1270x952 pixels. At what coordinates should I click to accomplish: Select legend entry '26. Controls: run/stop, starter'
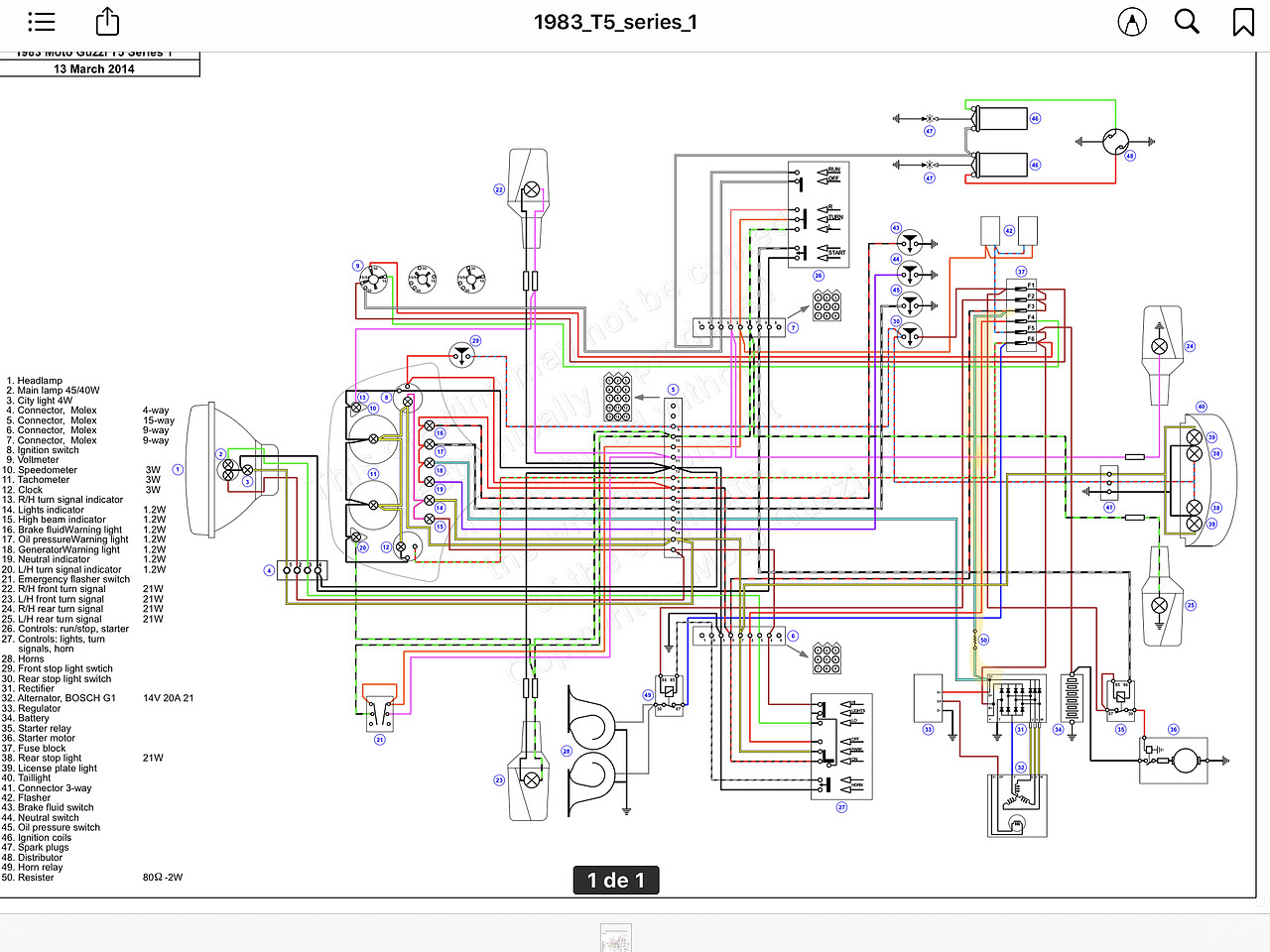tap(65, 629)
